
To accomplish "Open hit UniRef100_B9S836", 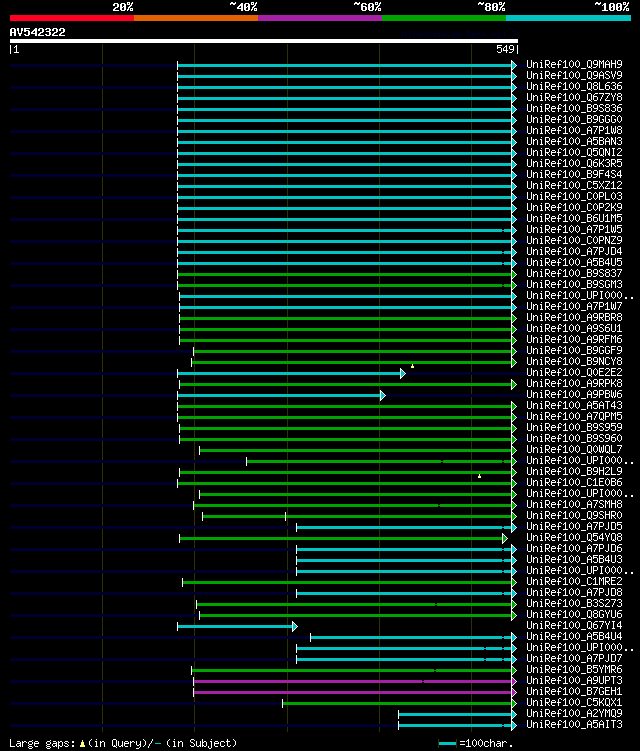I will (574, 108).
